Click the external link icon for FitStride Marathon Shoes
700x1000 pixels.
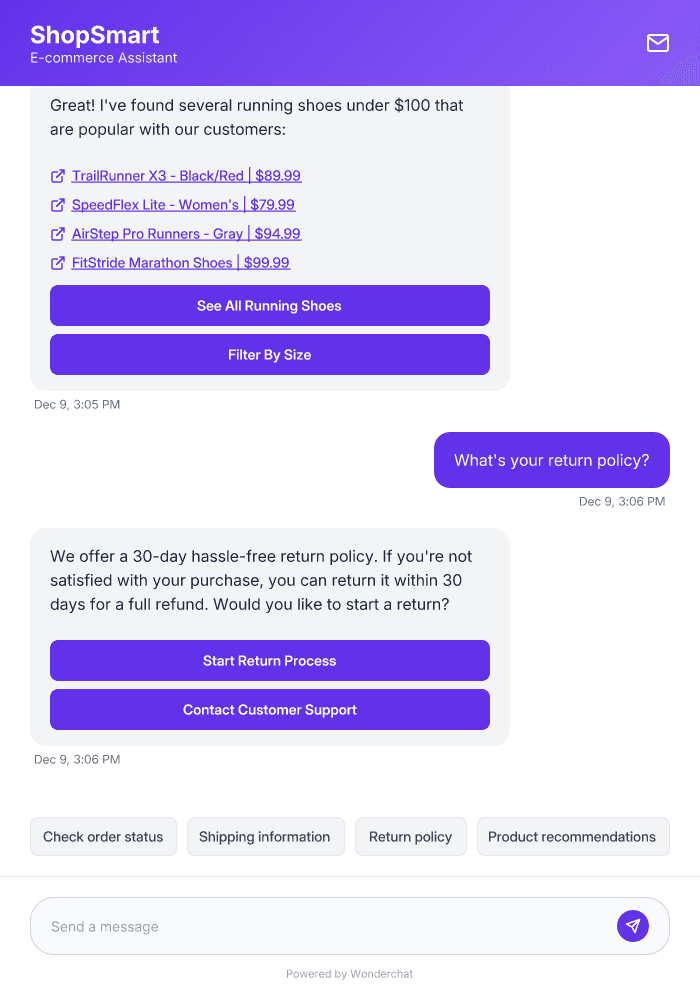57,262
